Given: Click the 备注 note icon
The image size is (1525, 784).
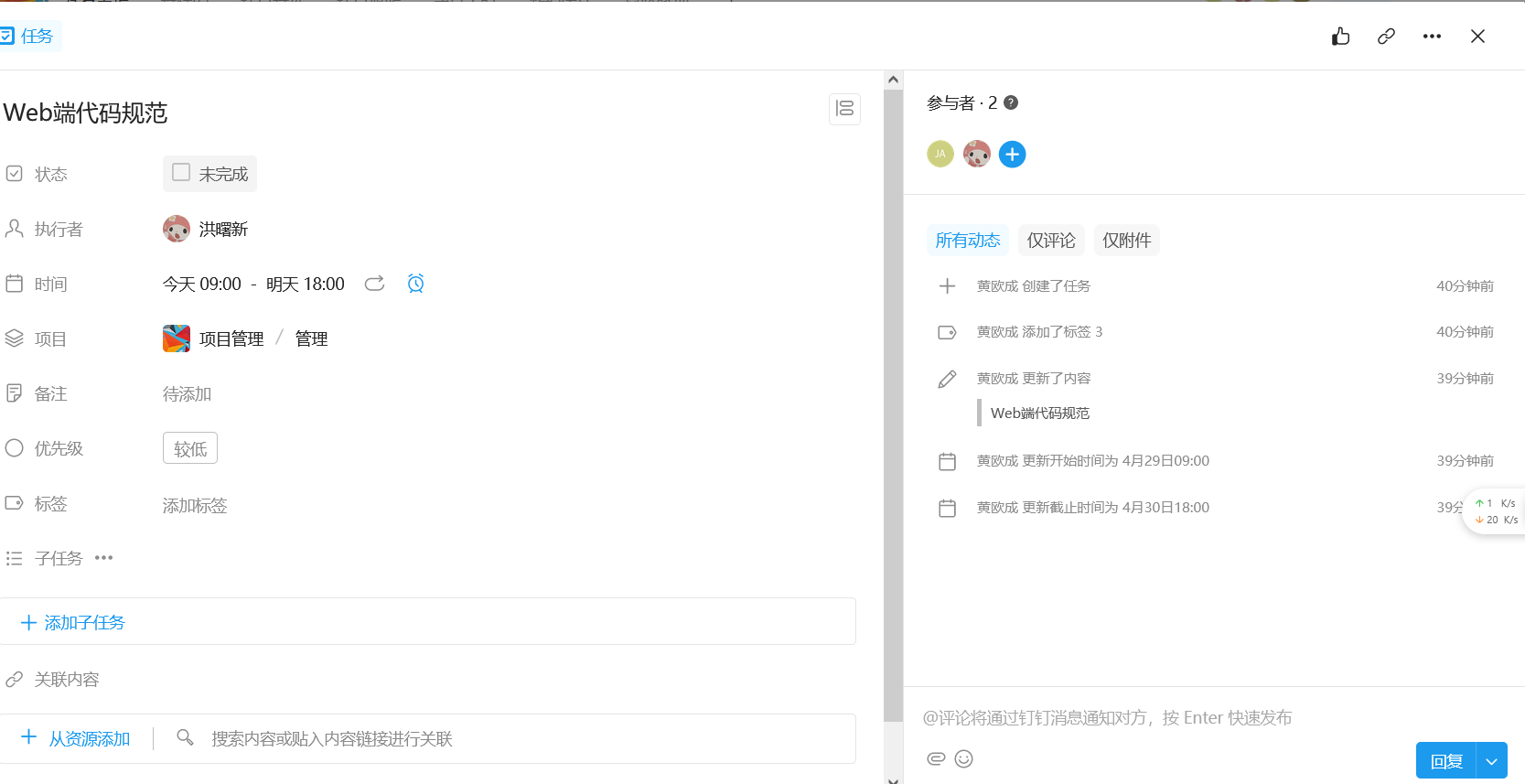Looking at the screenshot, I should 14,393.
